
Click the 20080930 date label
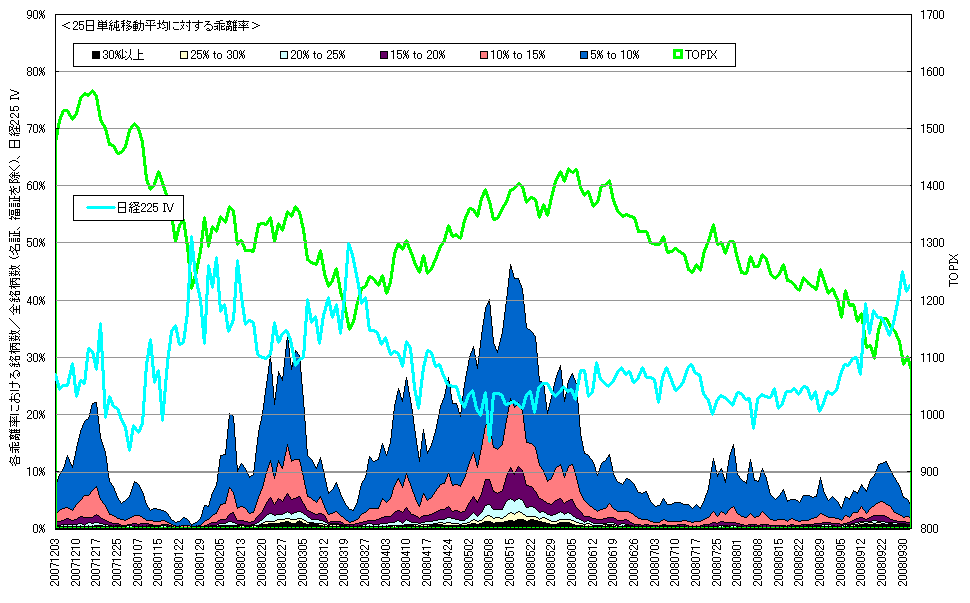903,562
